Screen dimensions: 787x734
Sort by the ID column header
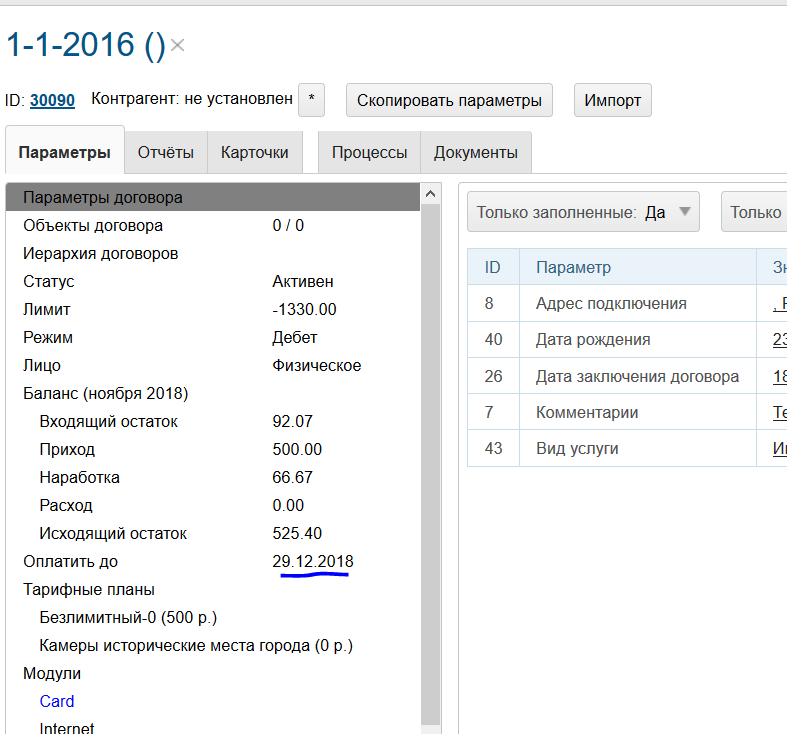tap(492, 267)
